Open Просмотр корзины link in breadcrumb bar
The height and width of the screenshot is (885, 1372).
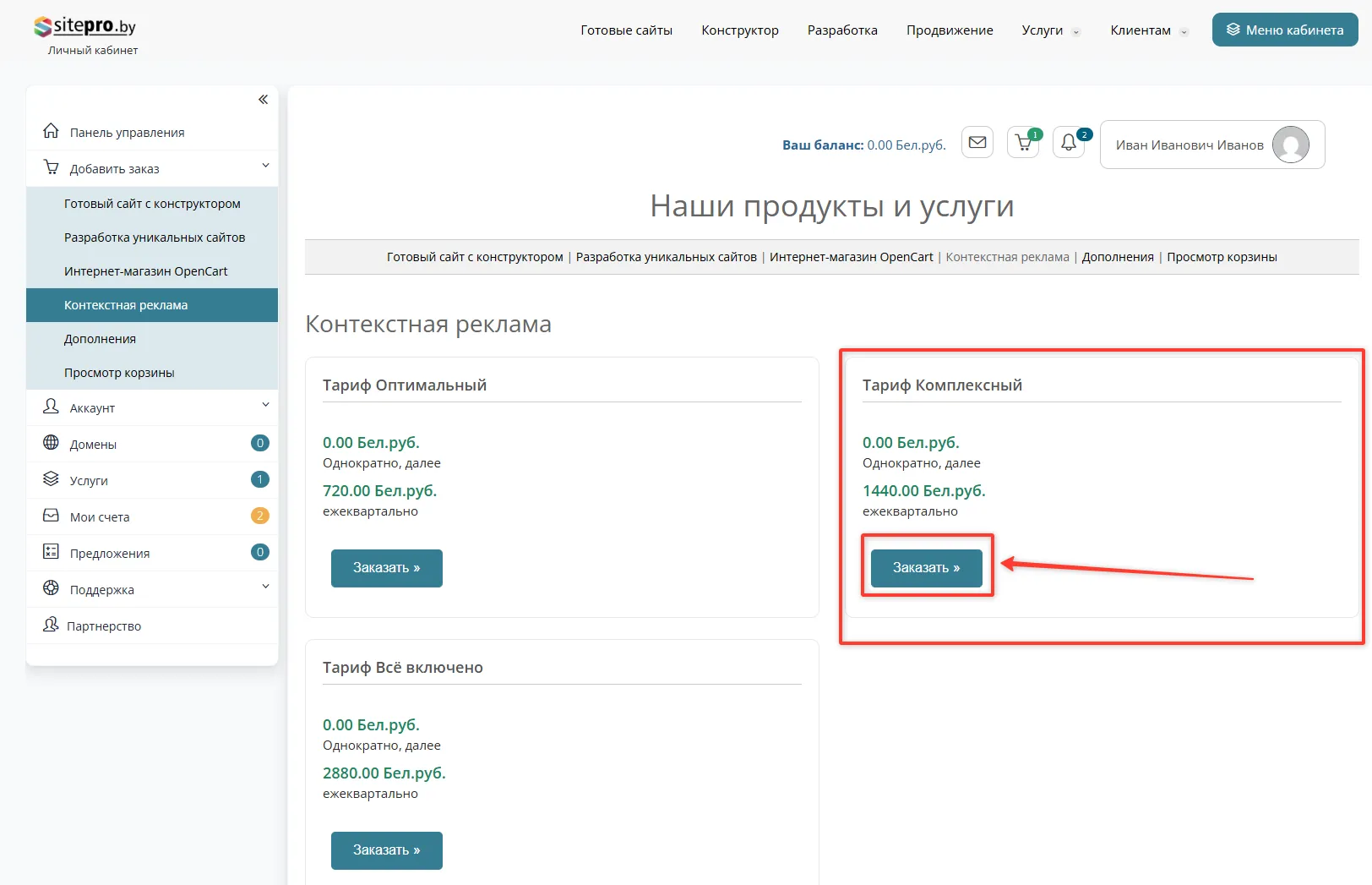[1222, 257]
